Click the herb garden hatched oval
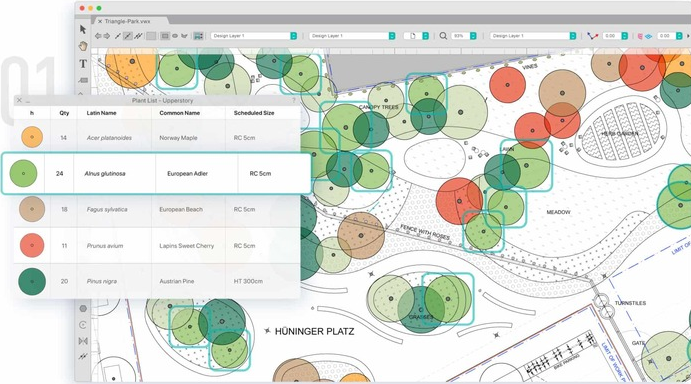691x384 pixels. (620, 133)
